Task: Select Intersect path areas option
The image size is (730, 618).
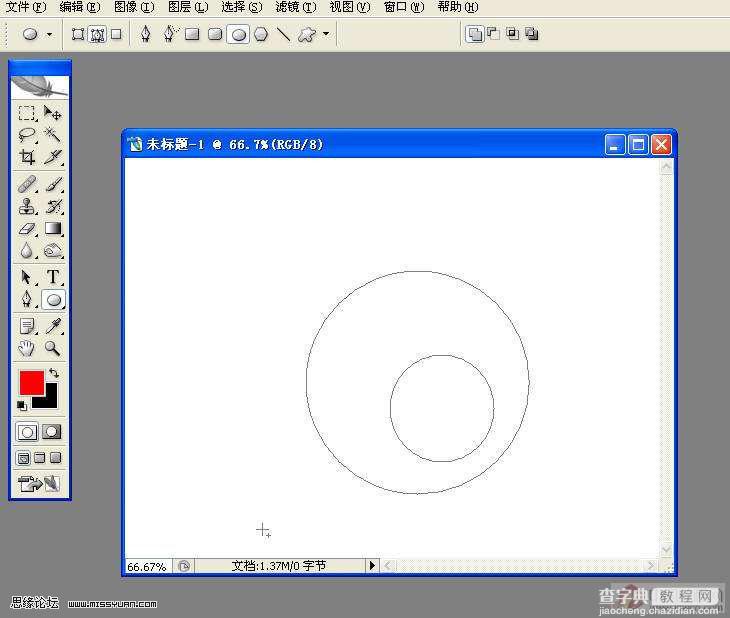Action: coord(513,34)
